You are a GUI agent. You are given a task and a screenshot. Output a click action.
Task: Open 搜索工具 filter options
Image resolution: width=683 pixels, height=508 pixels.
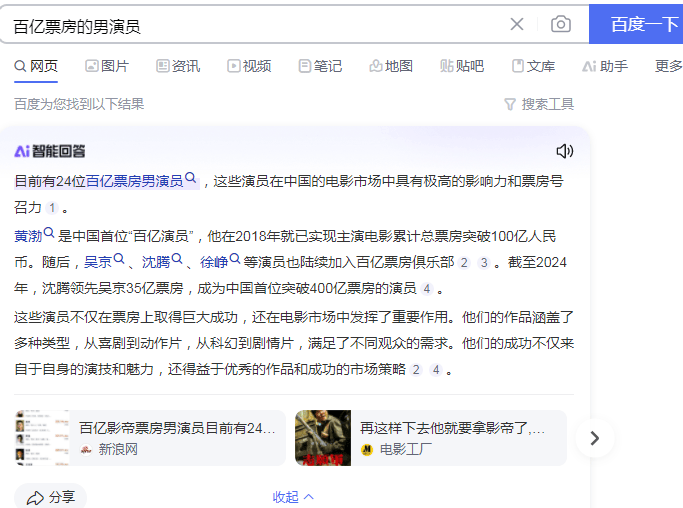click(539, 104)
